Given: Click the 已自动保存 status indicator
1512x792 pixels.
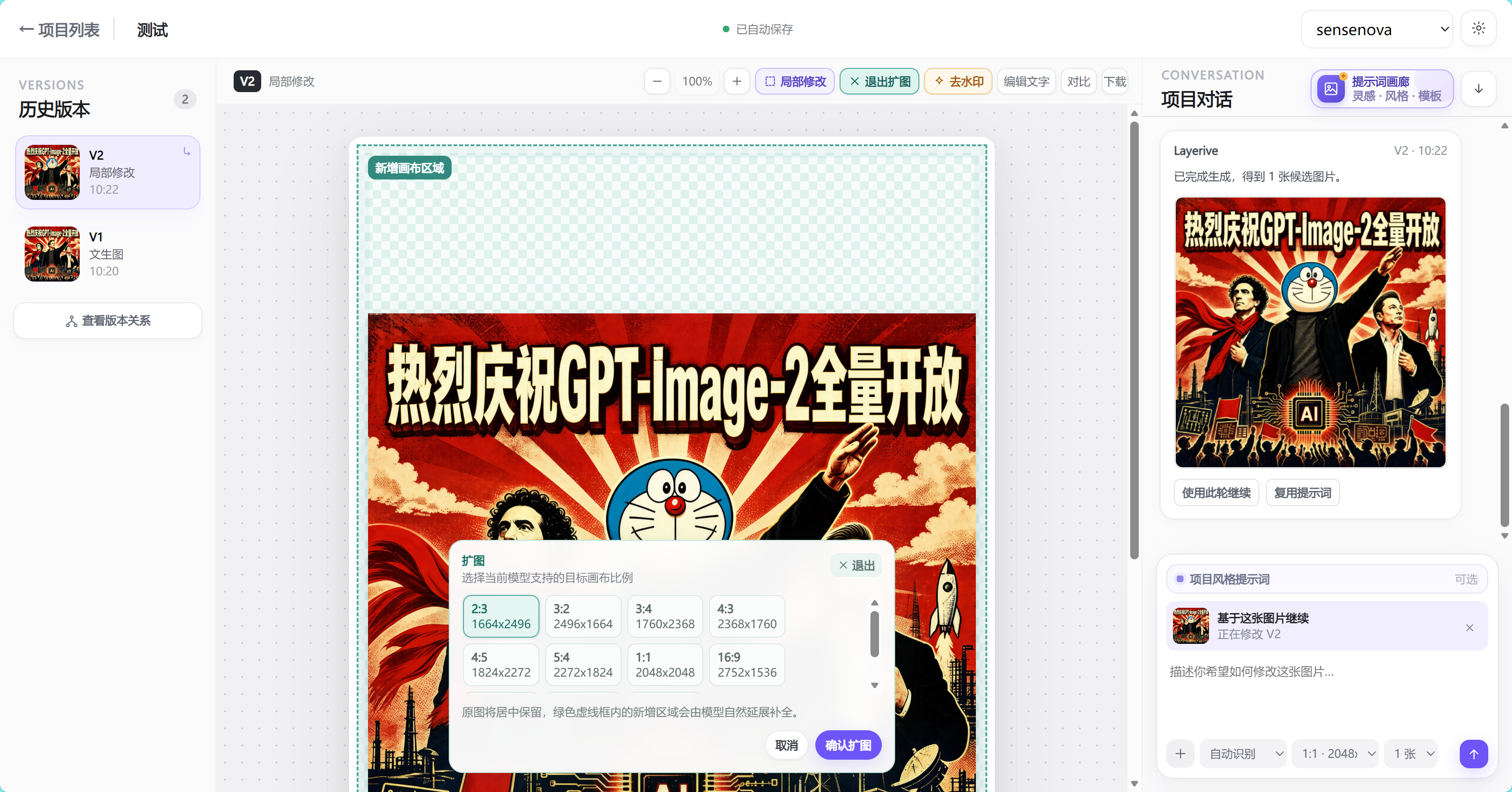Looking at the screenshot, I should click(757, 29).
